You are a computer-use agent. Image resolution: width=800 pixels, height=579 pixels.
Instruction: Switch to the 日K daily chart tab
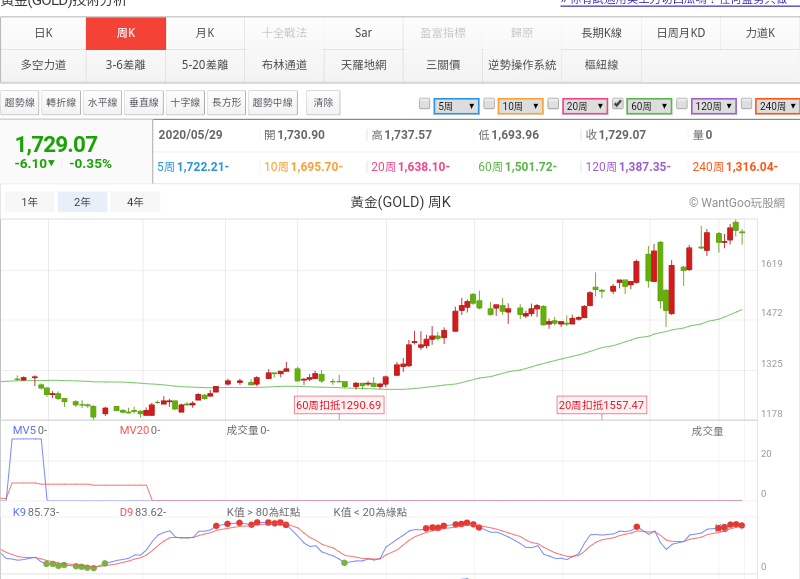point(43,33)
